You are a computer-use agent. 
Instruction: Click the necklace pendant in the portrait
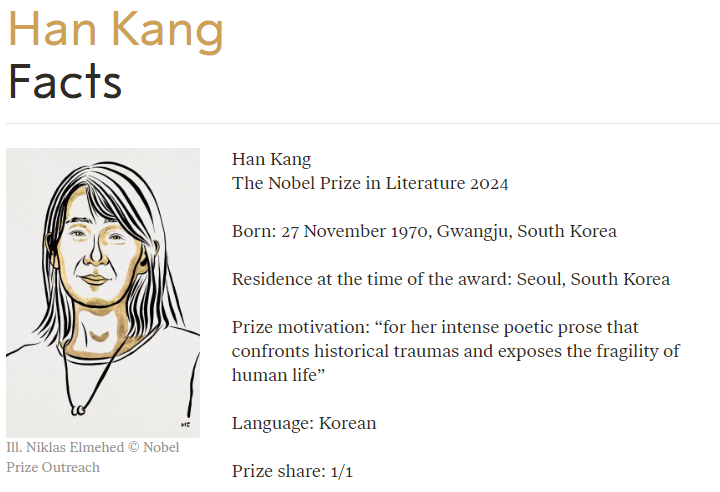77,407
